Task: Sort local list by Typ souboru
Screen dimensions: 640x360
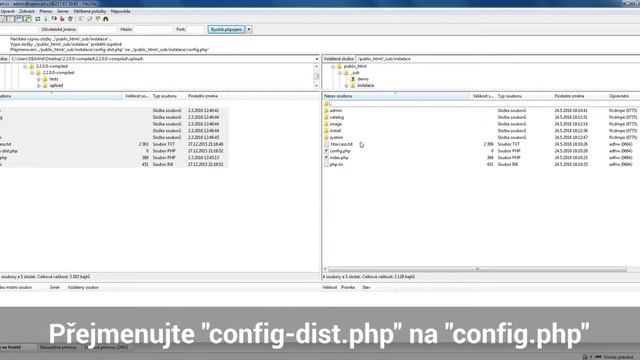Action: point(168,96)
